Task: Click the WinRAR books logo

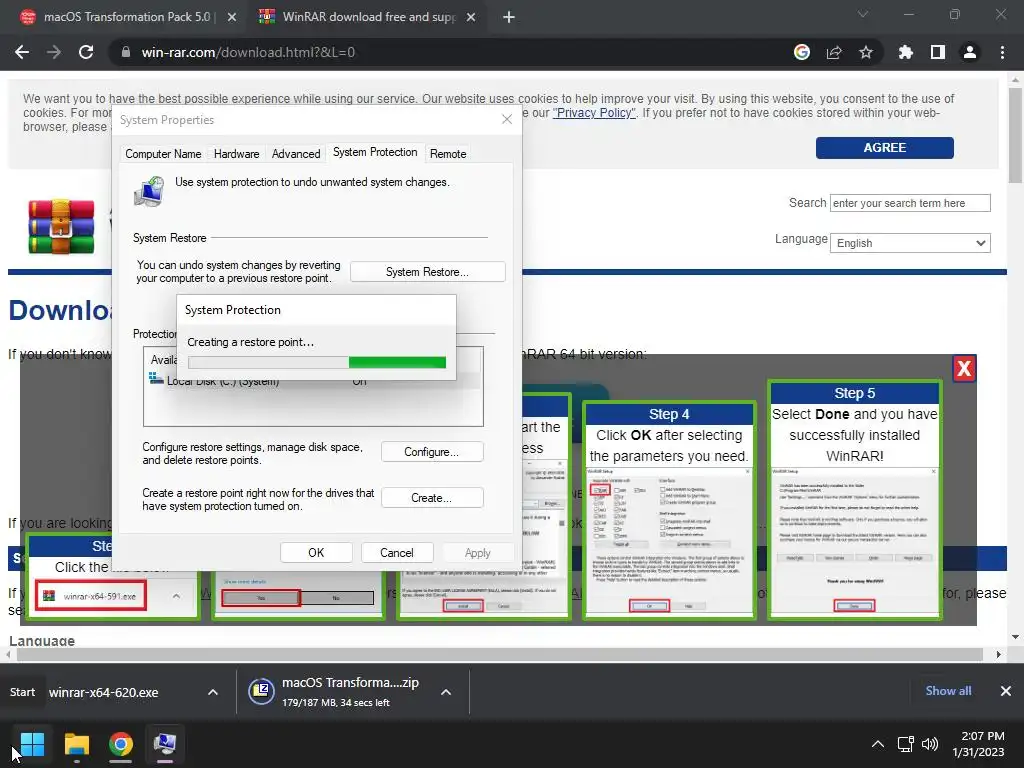Action: (x=61, y=227)
